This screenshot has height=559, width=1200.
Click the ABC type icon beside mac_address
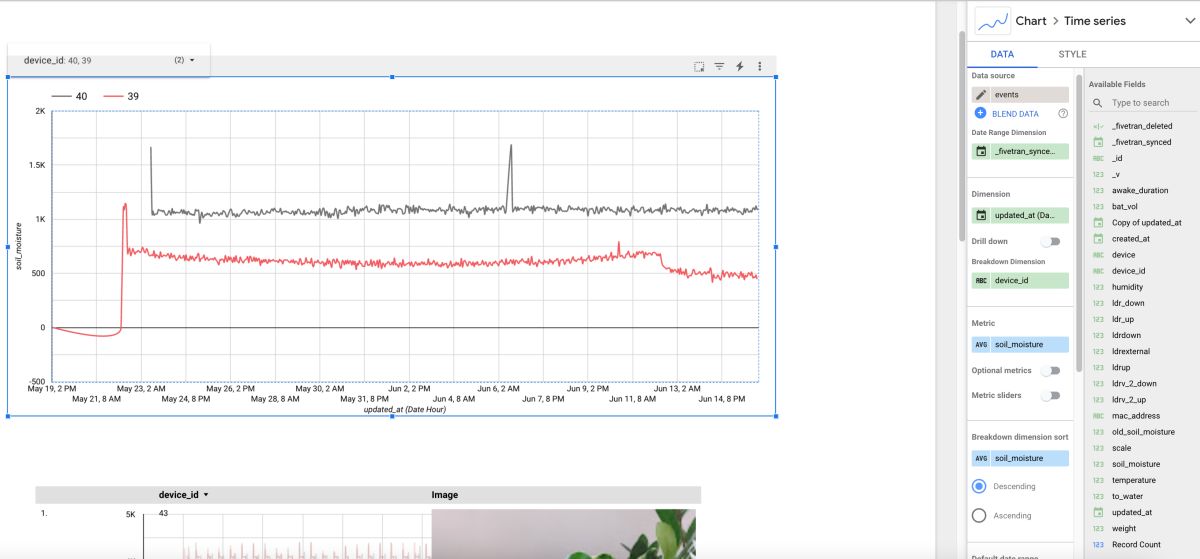click(x=1098, y=416)
